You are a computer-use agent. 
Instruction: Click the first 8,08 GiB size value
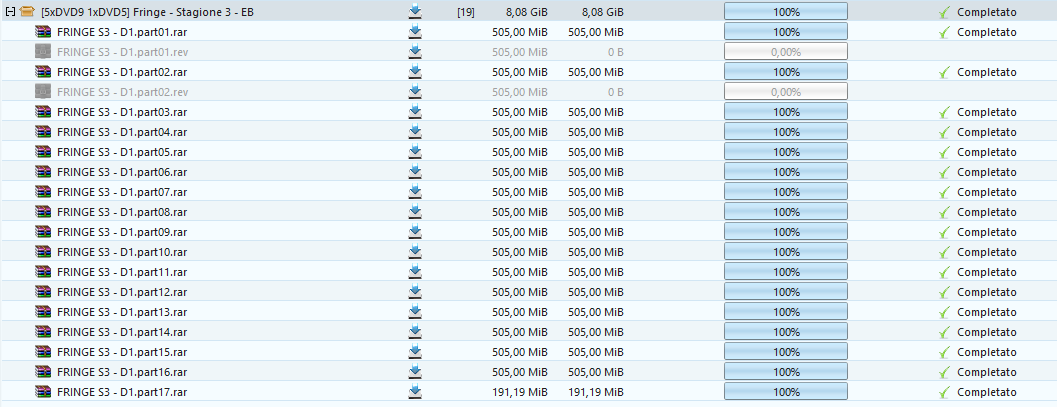(527, 11)
